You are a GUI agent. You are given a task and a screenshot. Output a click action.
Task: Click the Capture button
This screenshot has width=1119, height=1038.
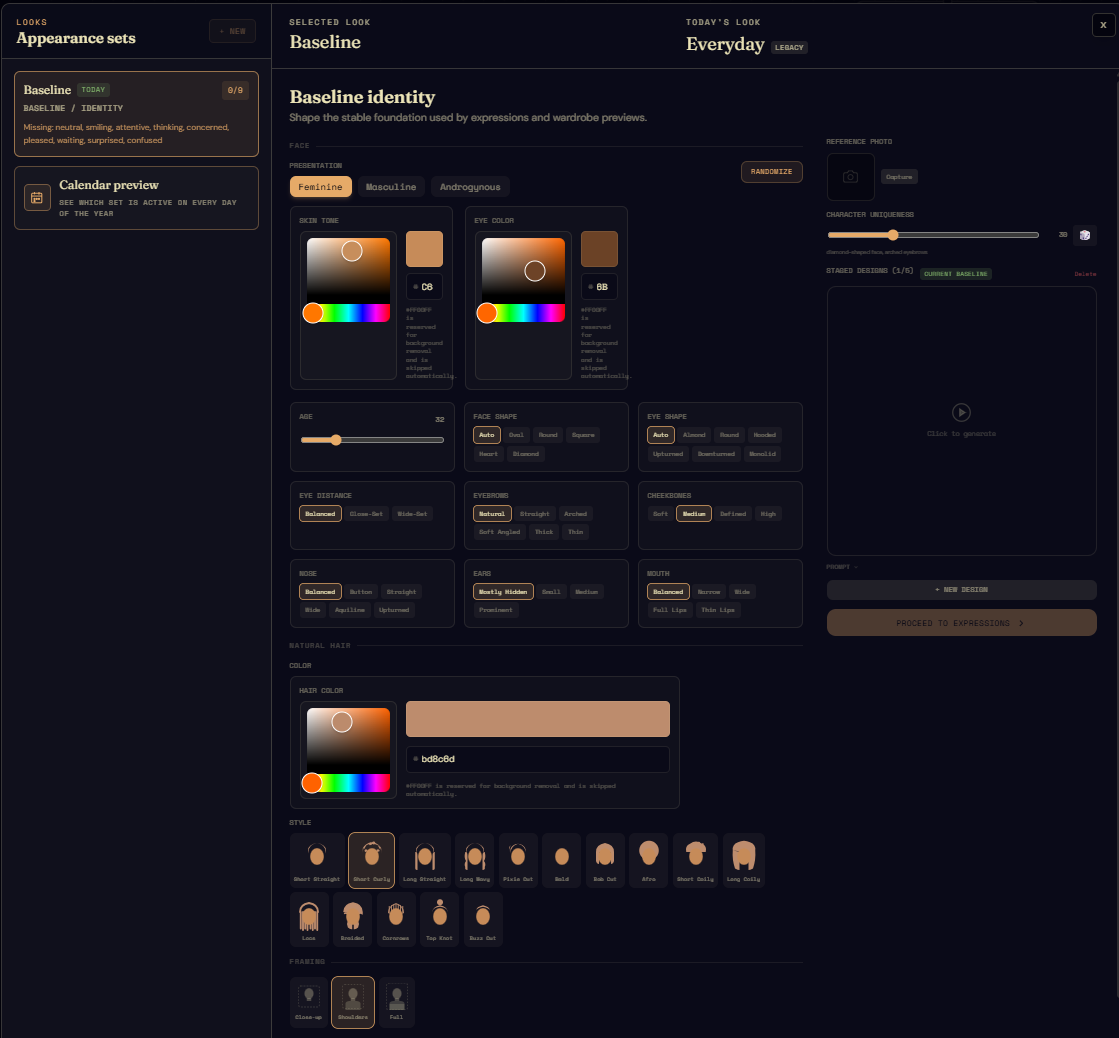coord(899,177)
